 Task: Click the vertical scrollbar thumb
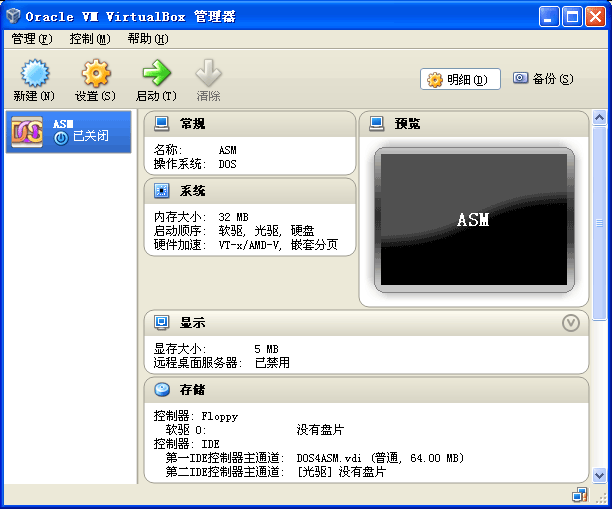599,223
